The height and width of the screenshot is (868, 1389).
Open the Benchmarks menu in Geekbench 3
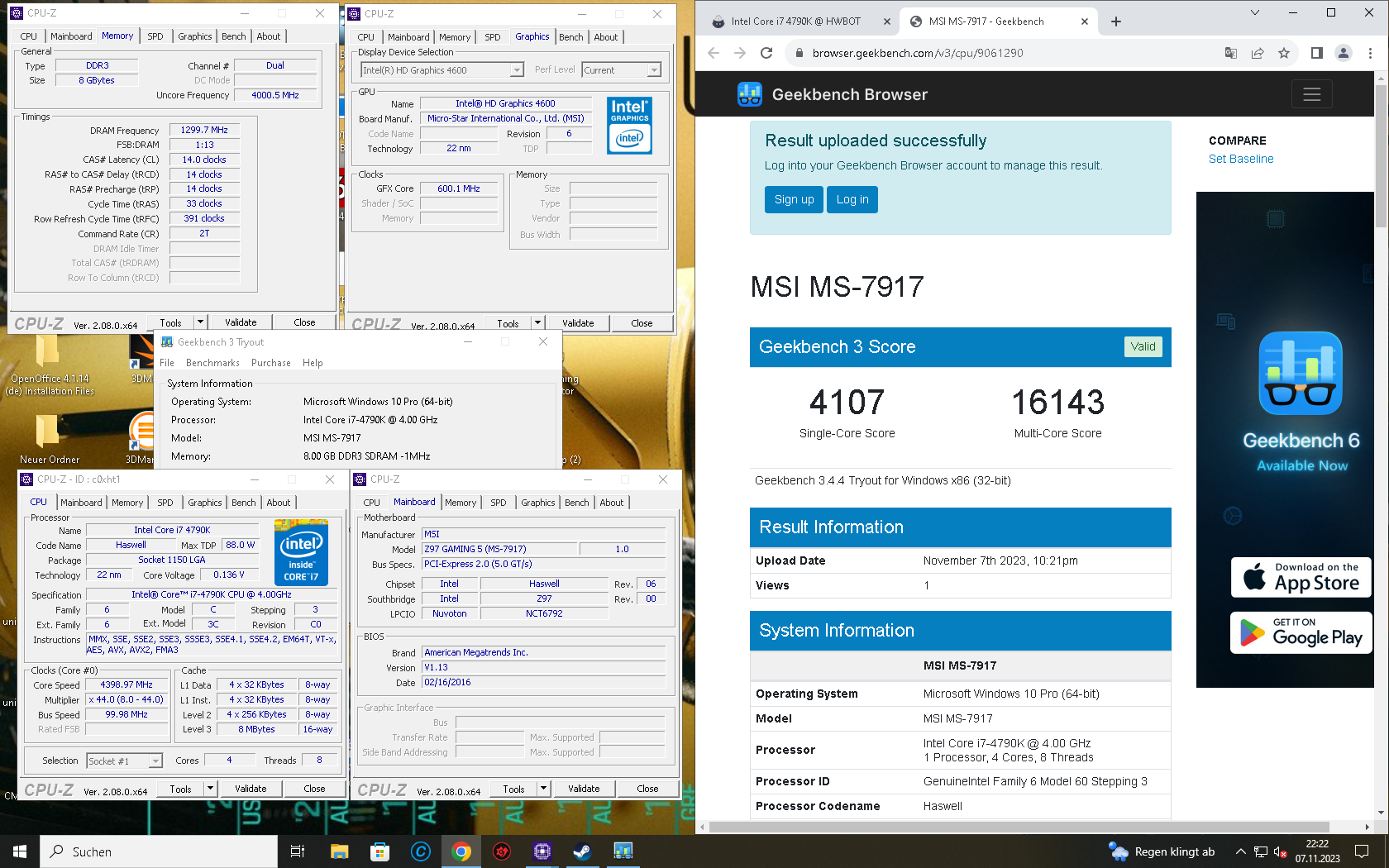tap(212, 363)
